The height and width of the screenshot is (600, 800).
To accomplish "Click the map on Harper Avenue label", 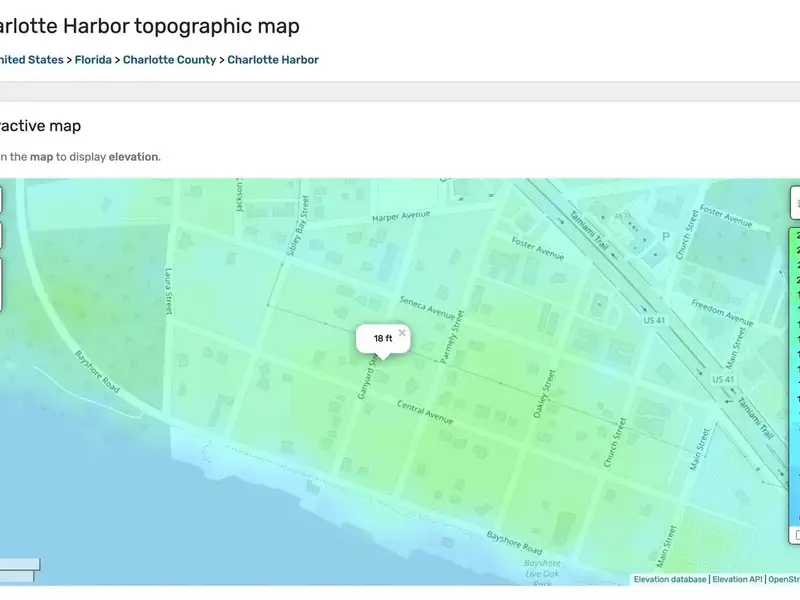I will (x=400, y=215).
